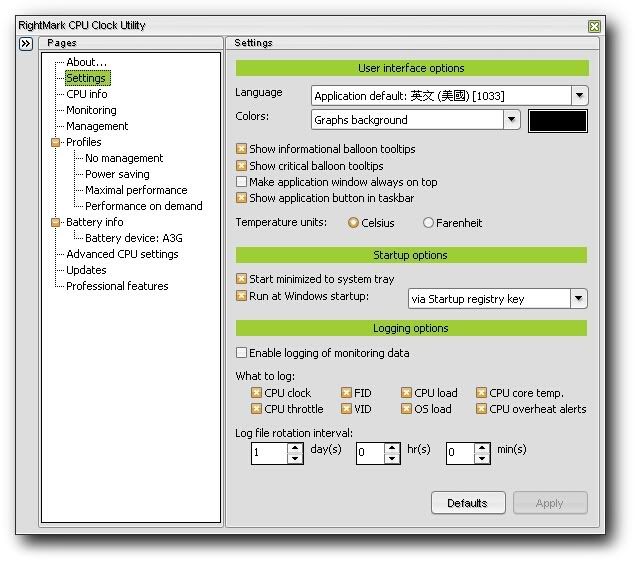Click the min(s) rotation interval field

click(461, 453)
